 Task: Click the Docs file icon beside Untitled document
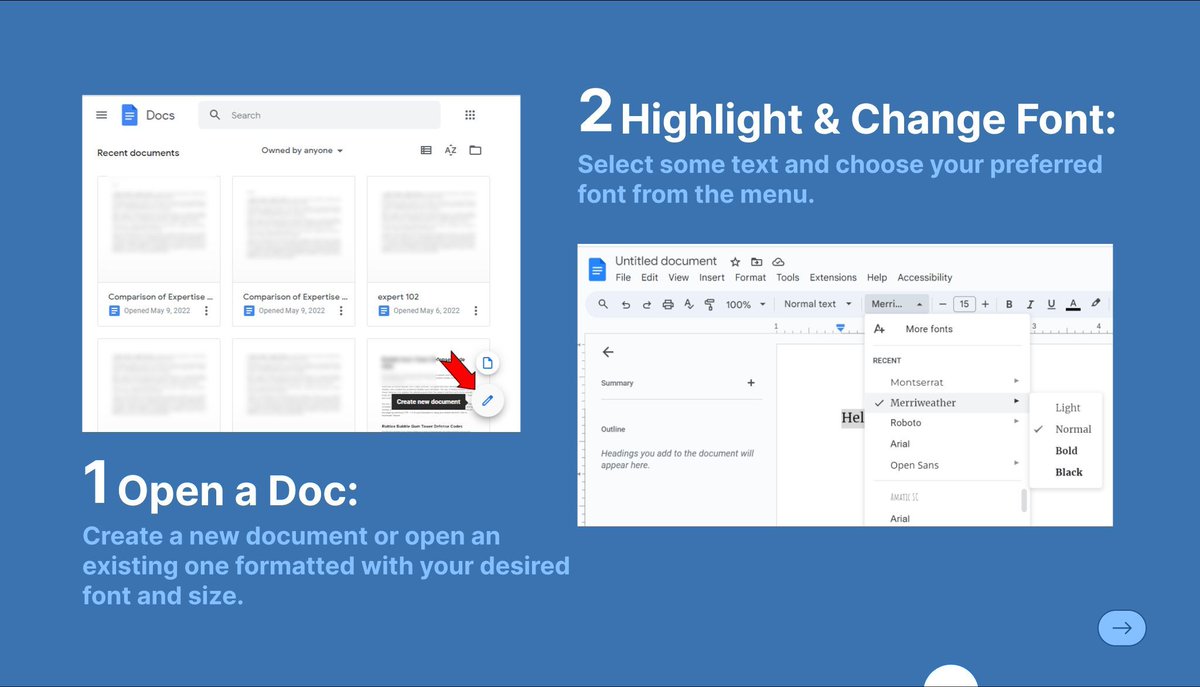pos(597,269)
